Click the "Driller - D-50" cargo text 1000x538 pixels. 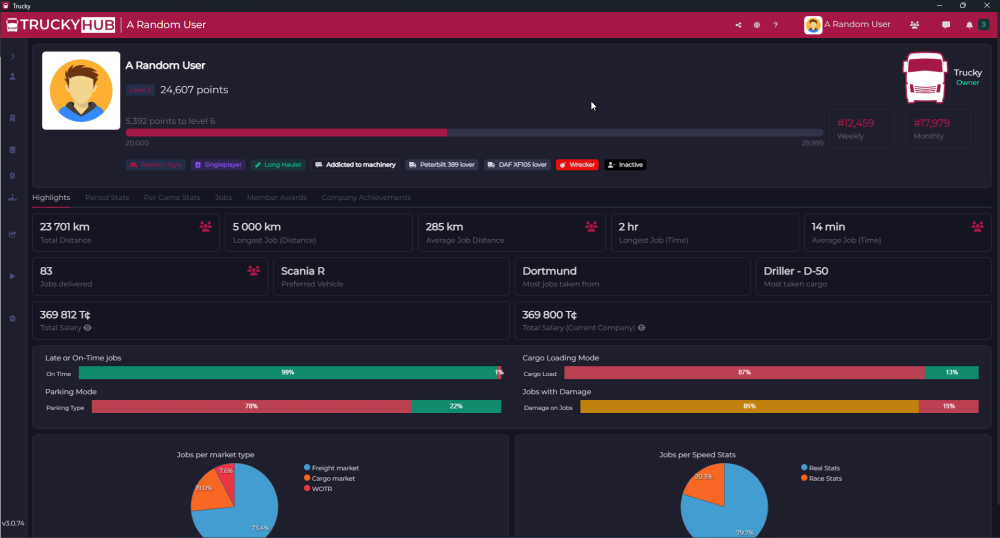[796, 271]
